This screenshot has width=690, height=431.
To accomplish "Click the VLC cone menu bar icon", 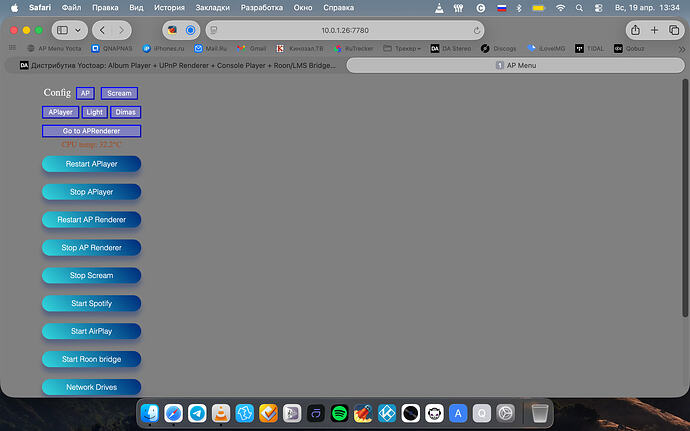I will [439, 8].
